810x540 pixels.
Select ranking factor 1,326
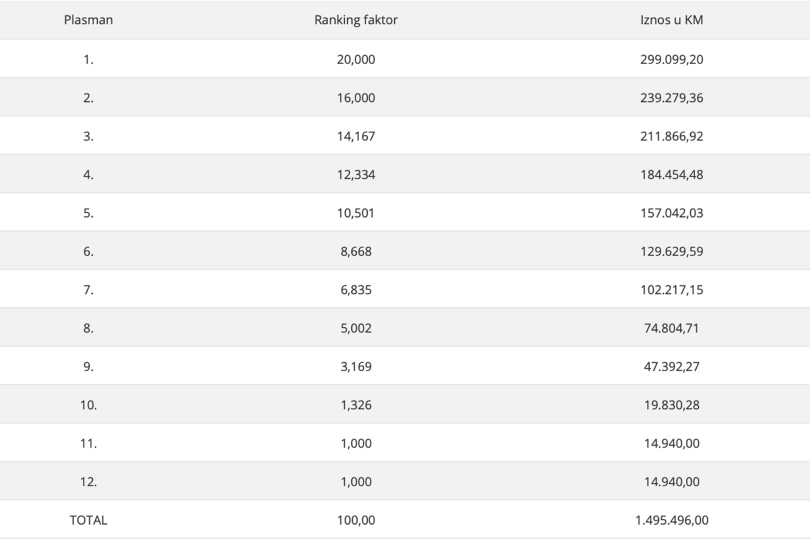click(356, 405)
